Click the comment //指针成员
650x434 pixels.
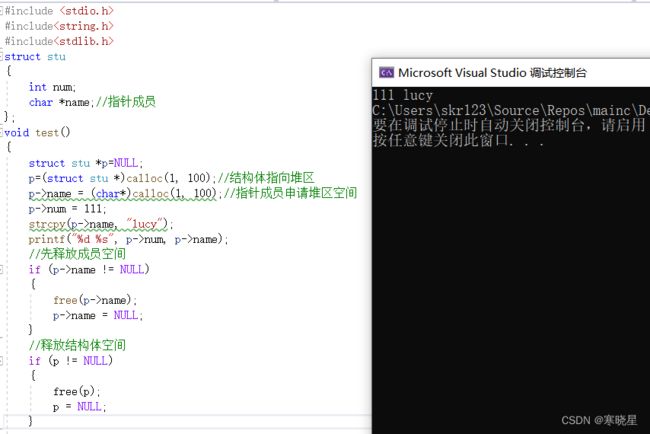(126, 102)
